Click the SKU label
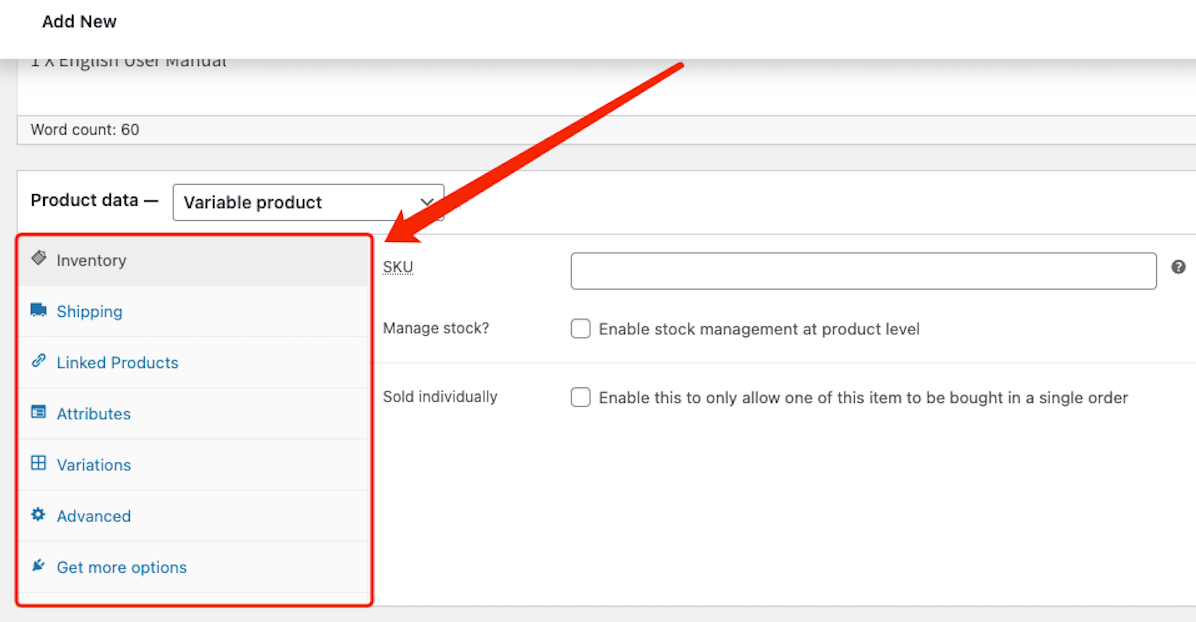Image resolution: width=1196 pixels, height=622 pixels. coord(398,267)
